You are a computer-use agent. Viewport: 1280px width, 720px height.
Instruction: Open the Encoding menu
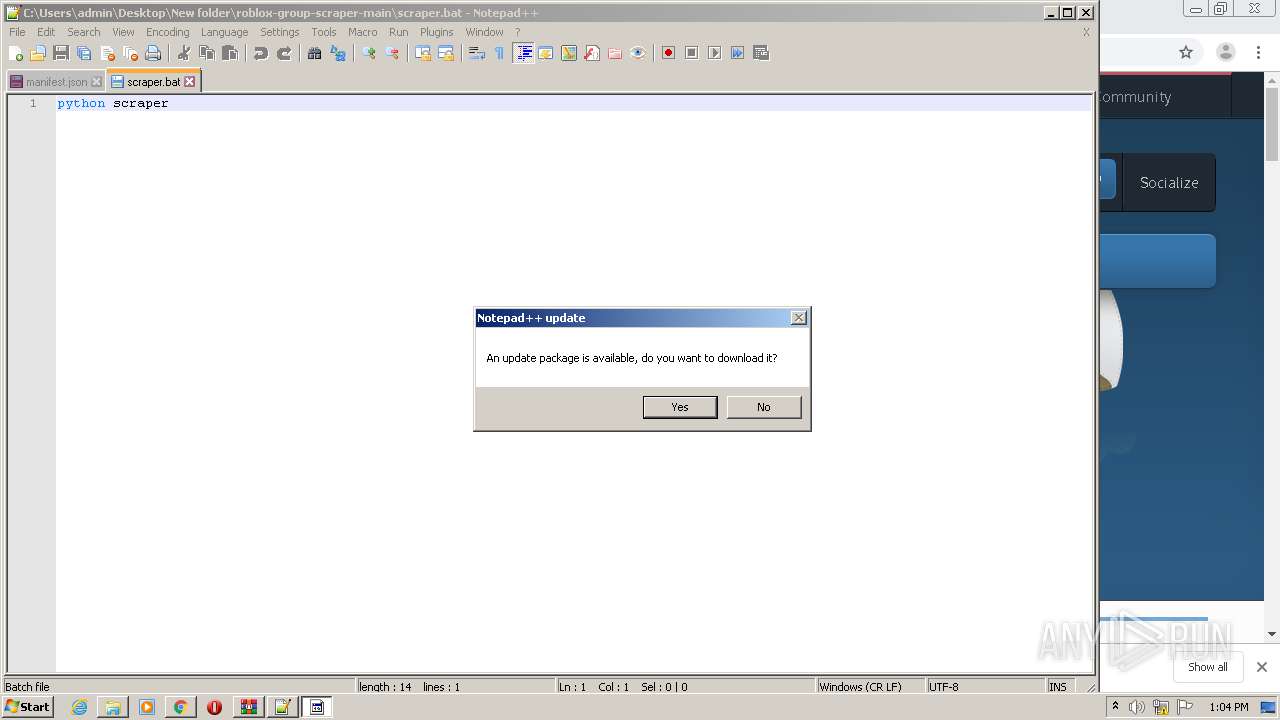click(x=168, y=32)
